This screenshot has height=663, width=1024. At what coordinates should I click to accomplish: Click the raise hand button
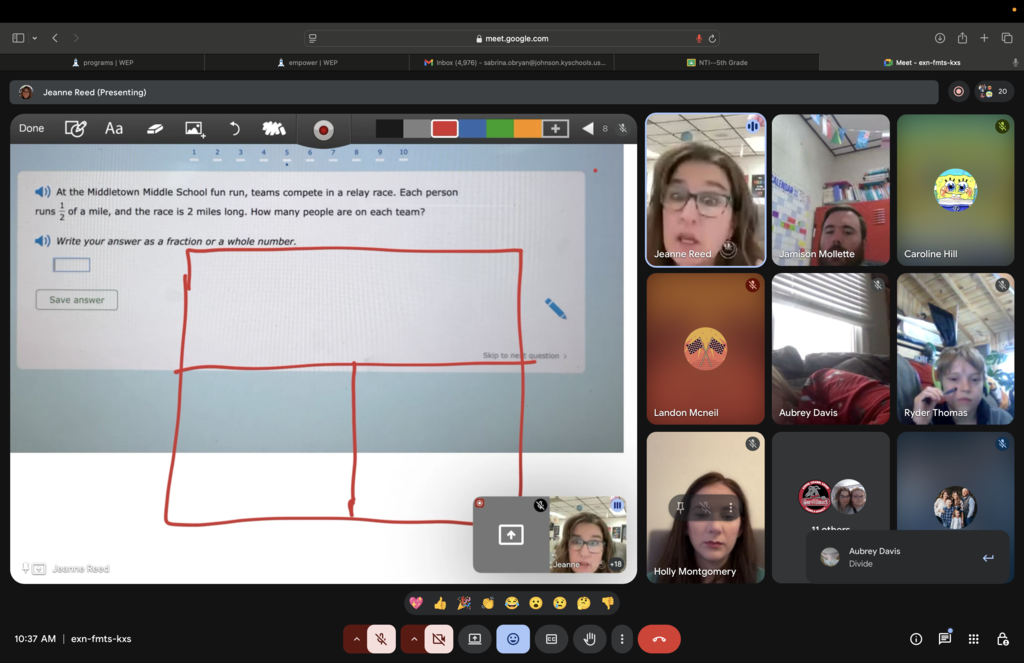590,639
